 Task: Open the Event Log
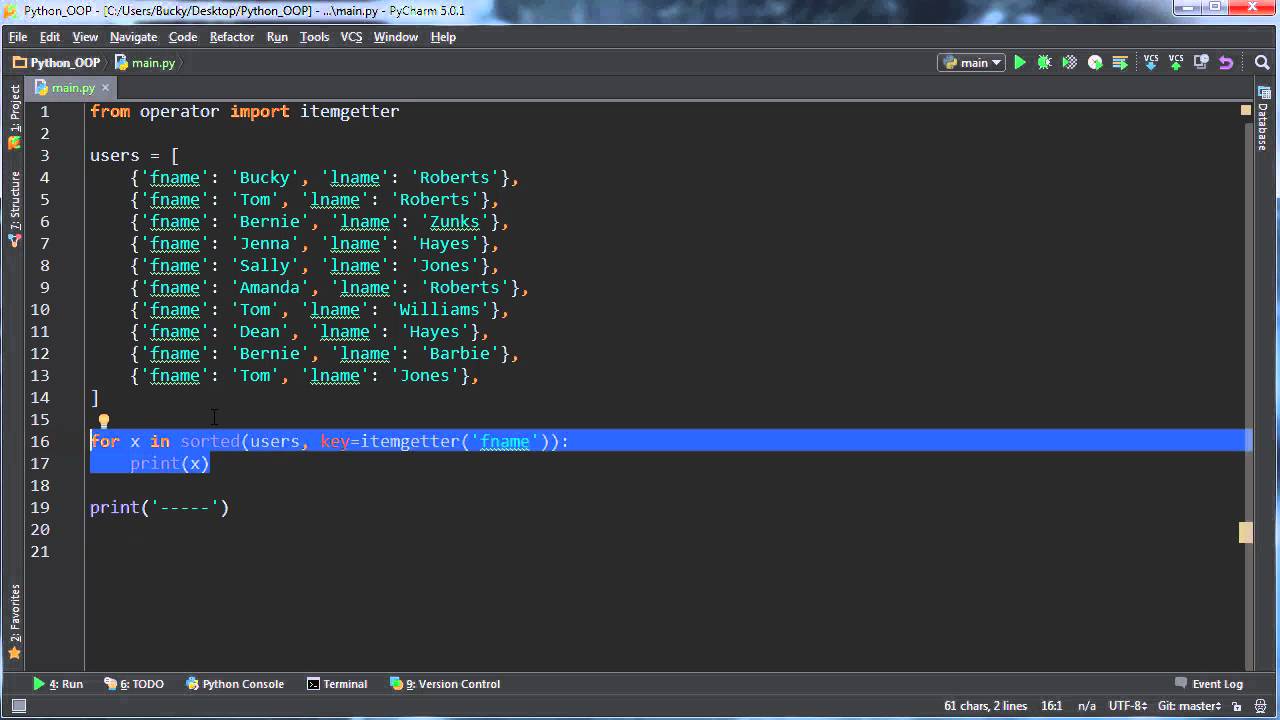[x=1209, y=684]
